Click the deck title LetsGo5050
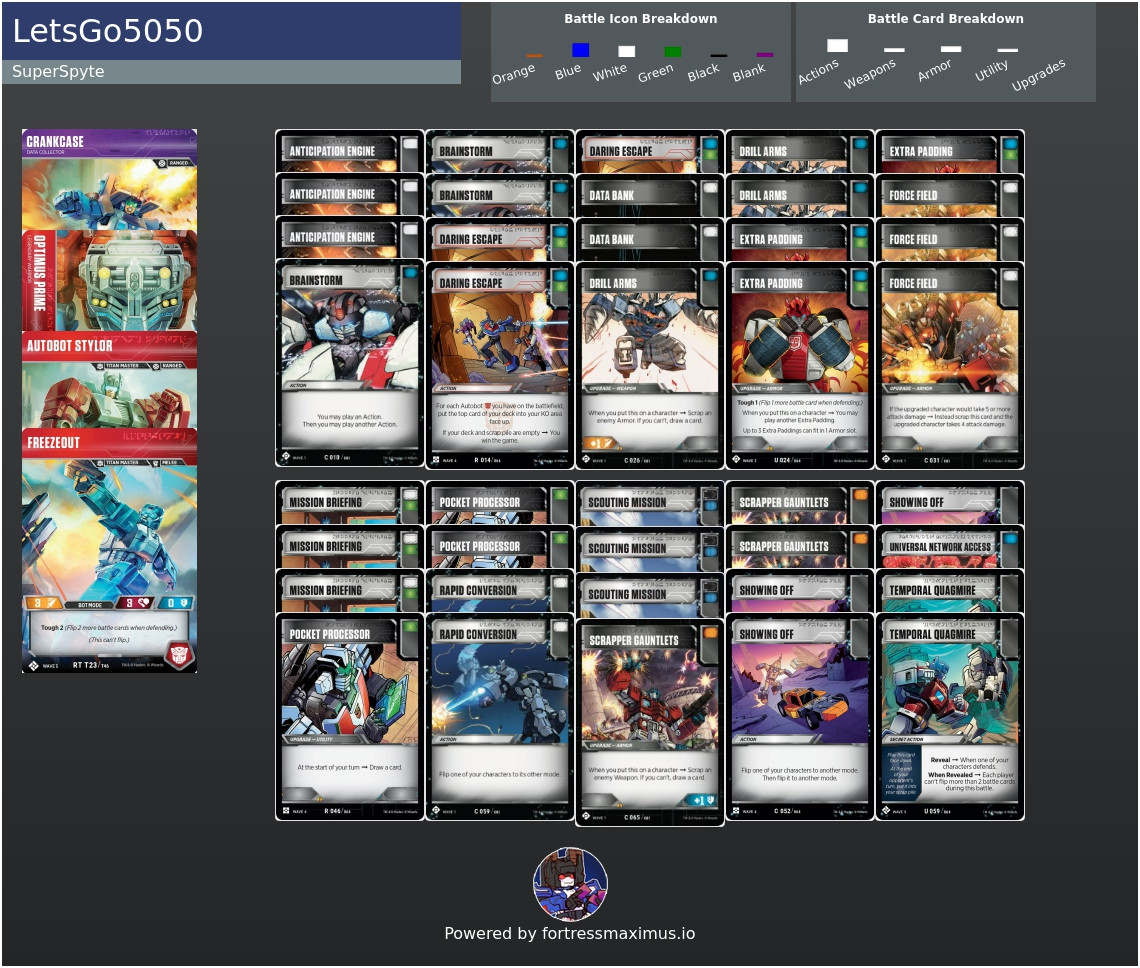This screenshot has width=1140, height=968. pyautogui.click(x=108, y=31)
